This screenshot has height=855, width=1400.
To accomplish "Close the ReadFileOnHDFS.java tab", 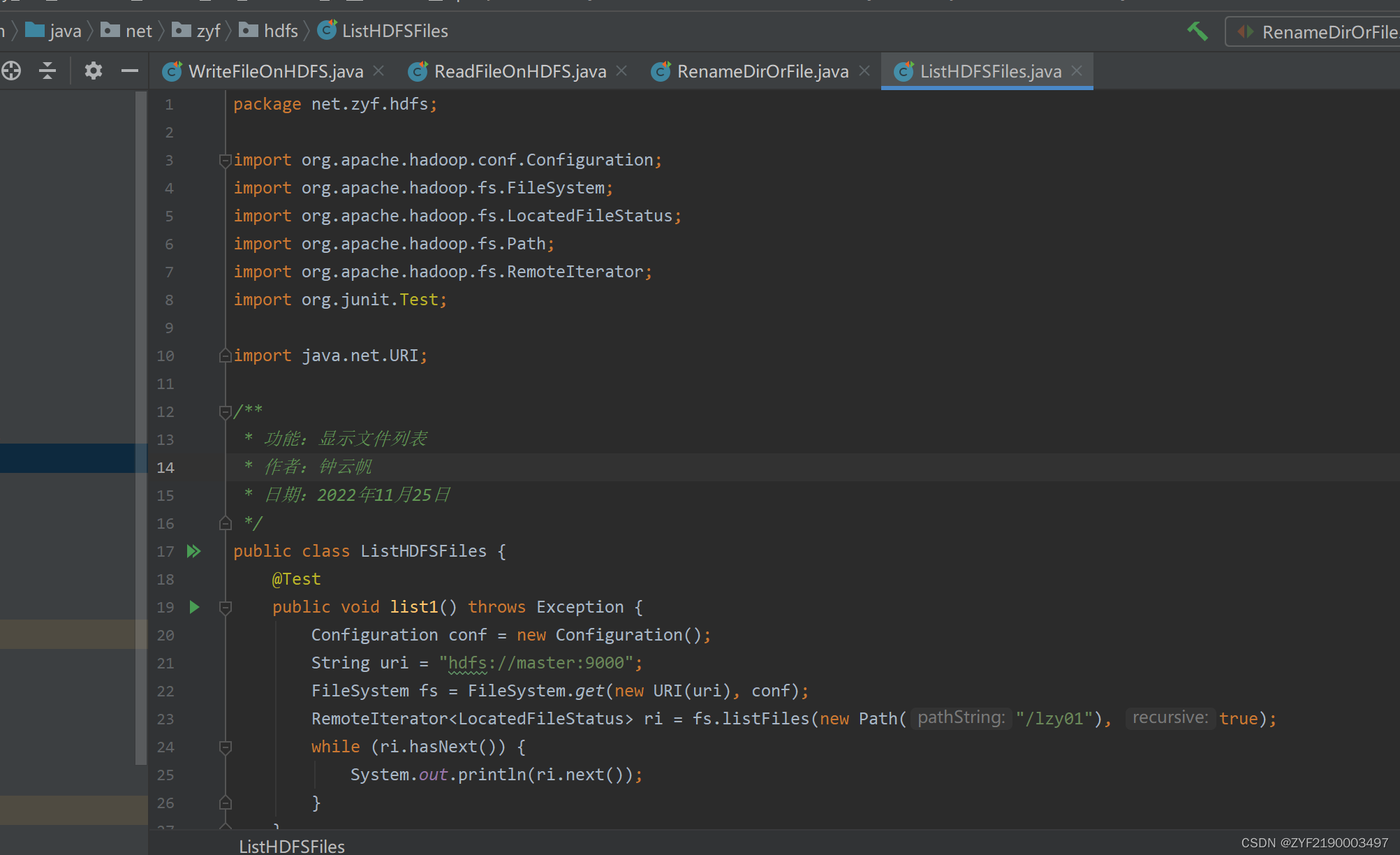I will (x=622, y=71).
